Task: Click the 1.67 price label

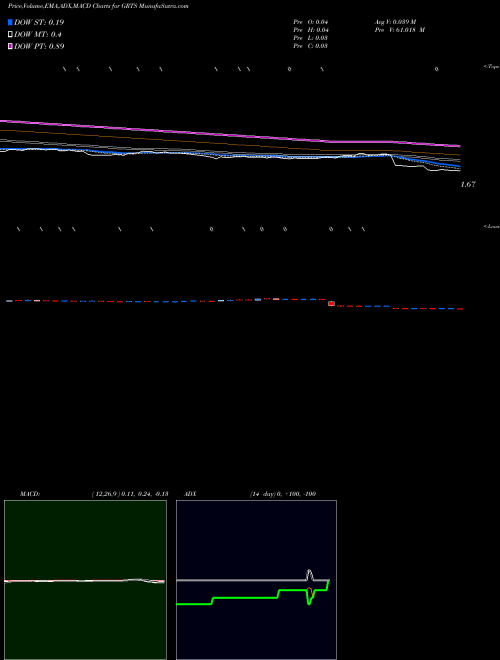Action: [468, 184]
